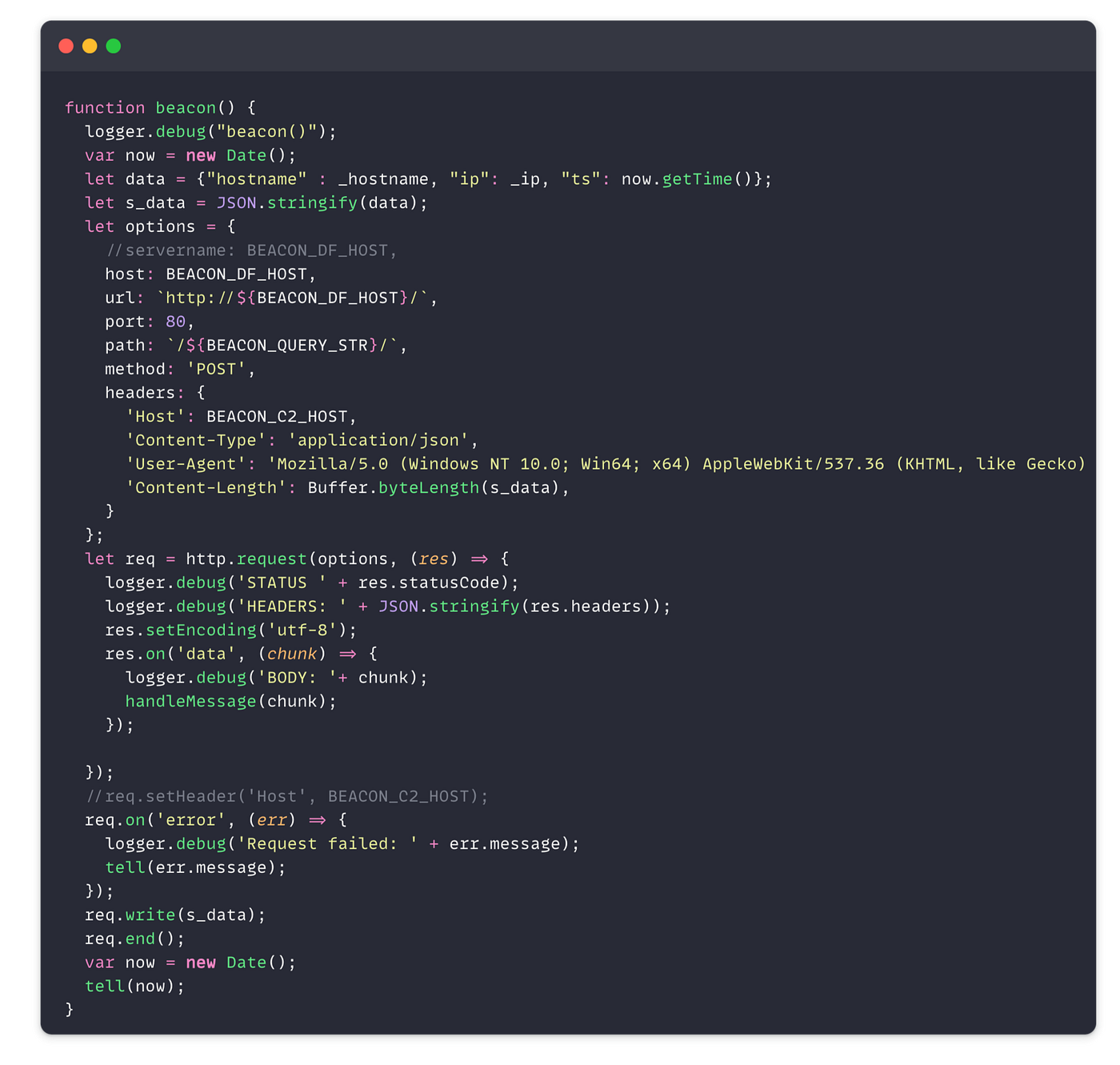The width and height of the screenshot is (1120, 1065).
Task: Click the url template string line
Action: coord(271,298)
